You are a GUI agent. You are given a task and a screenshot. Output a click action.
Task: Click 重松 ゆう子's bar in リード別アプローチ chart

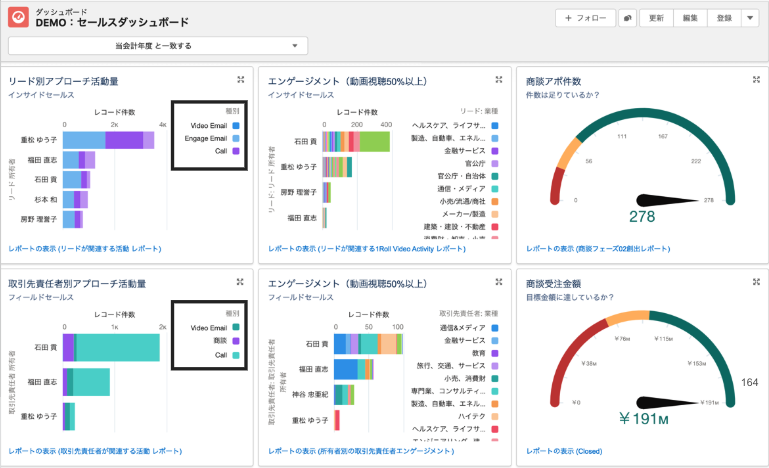pos(108,140)
